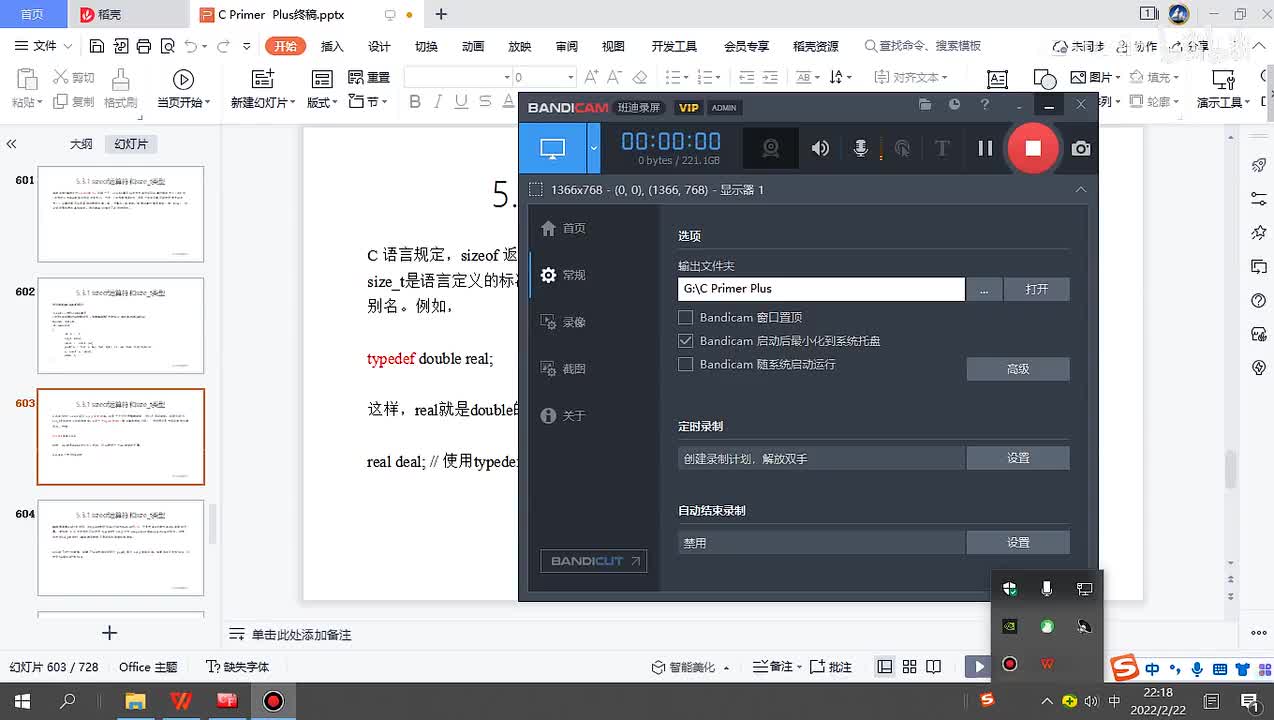The height and width of the screenshot is (720, 1274).
Task: Open the 版式 layout dropdown
Action: click(x=322, y=102)
